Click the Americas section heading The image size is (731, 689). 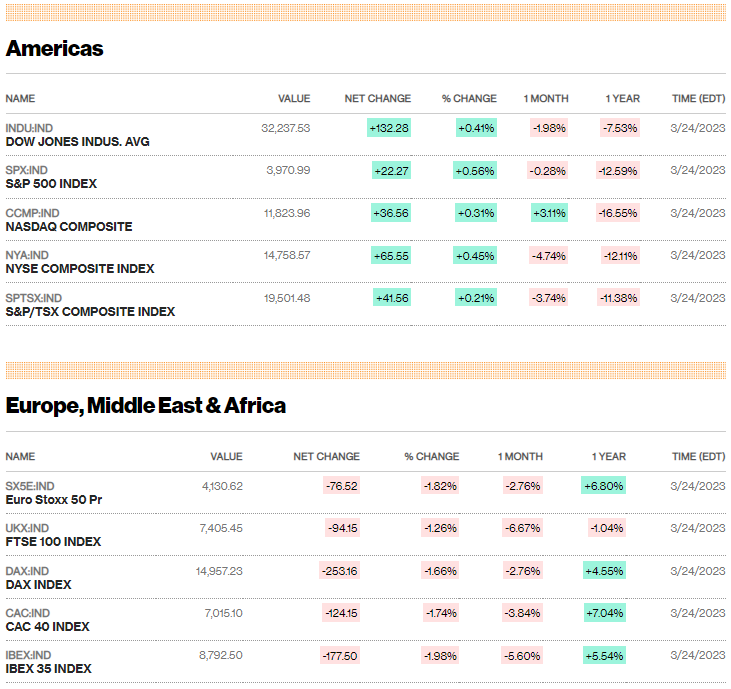pyautogui.click(x=55, y=48)
